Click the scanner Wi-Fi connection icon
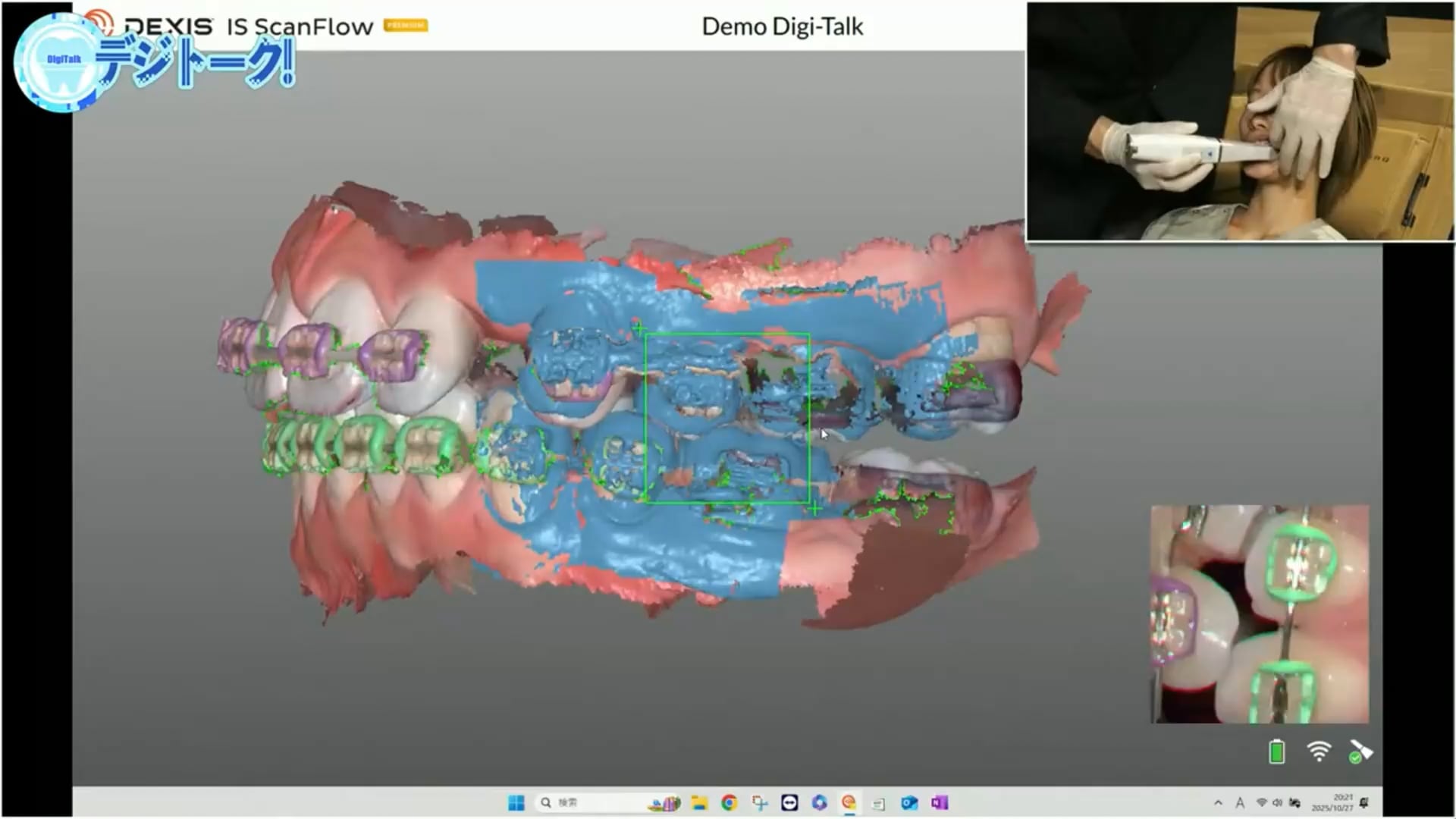 click(x=1319, y=752)
